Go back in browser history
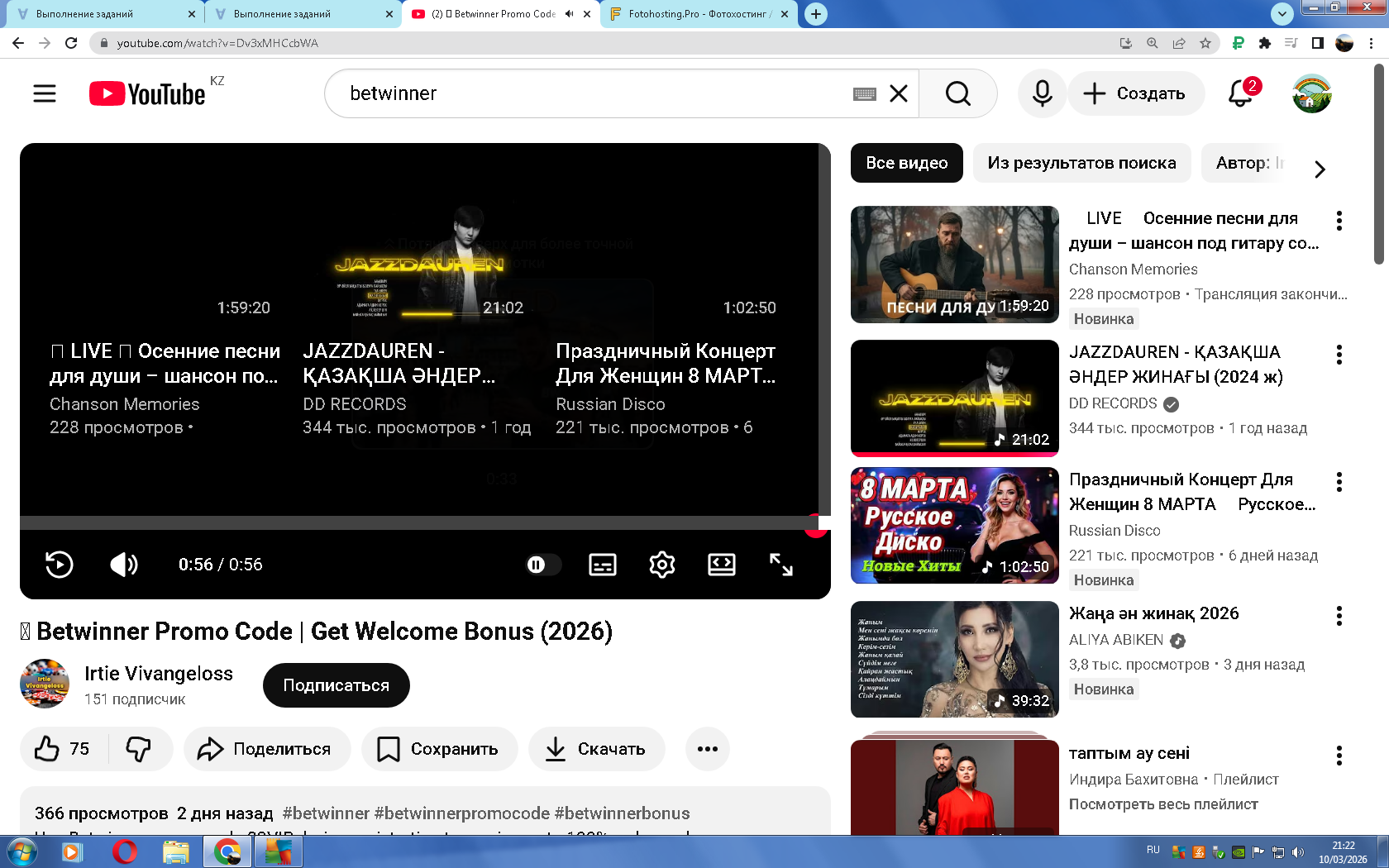Screen dimensions: 1389x868 [x=18, y=43]
